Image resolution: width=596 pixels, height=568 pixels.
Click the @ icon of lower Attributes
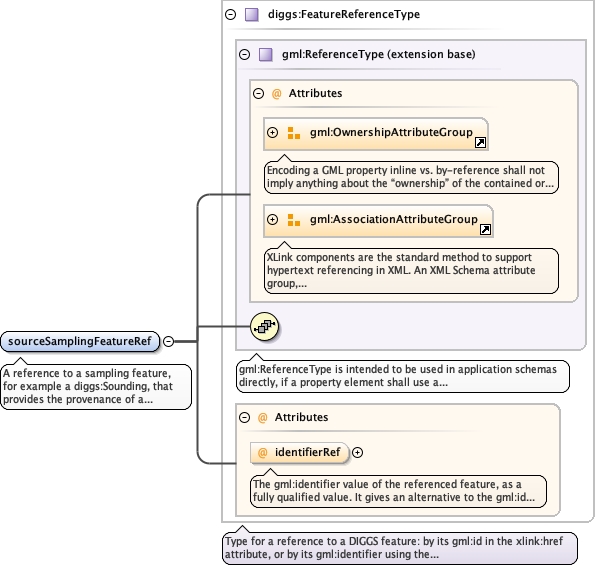(x=263, y=417)
